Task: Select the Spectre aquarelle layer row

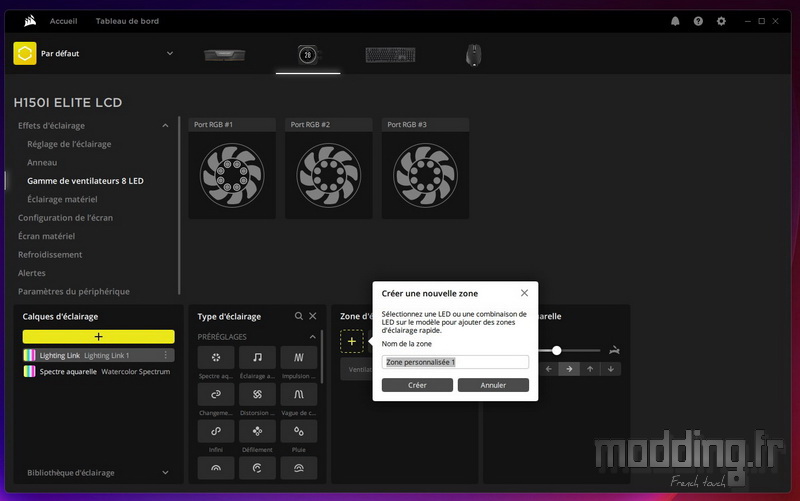Action: (98, 371)
